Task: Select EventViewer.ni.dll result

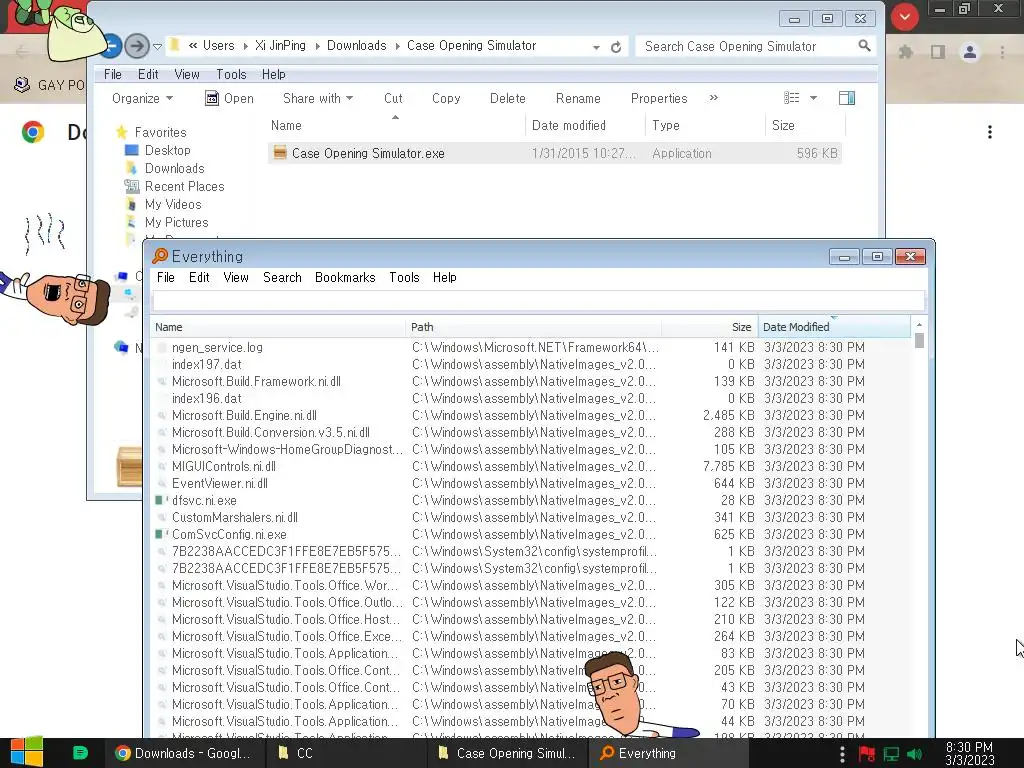Action: (220, 483)
